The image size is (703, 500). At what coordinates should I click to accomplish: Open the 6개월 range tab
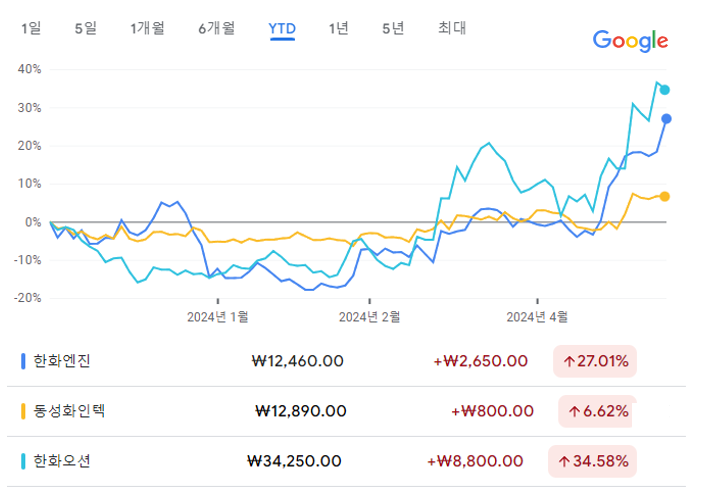tap(217, 29)
